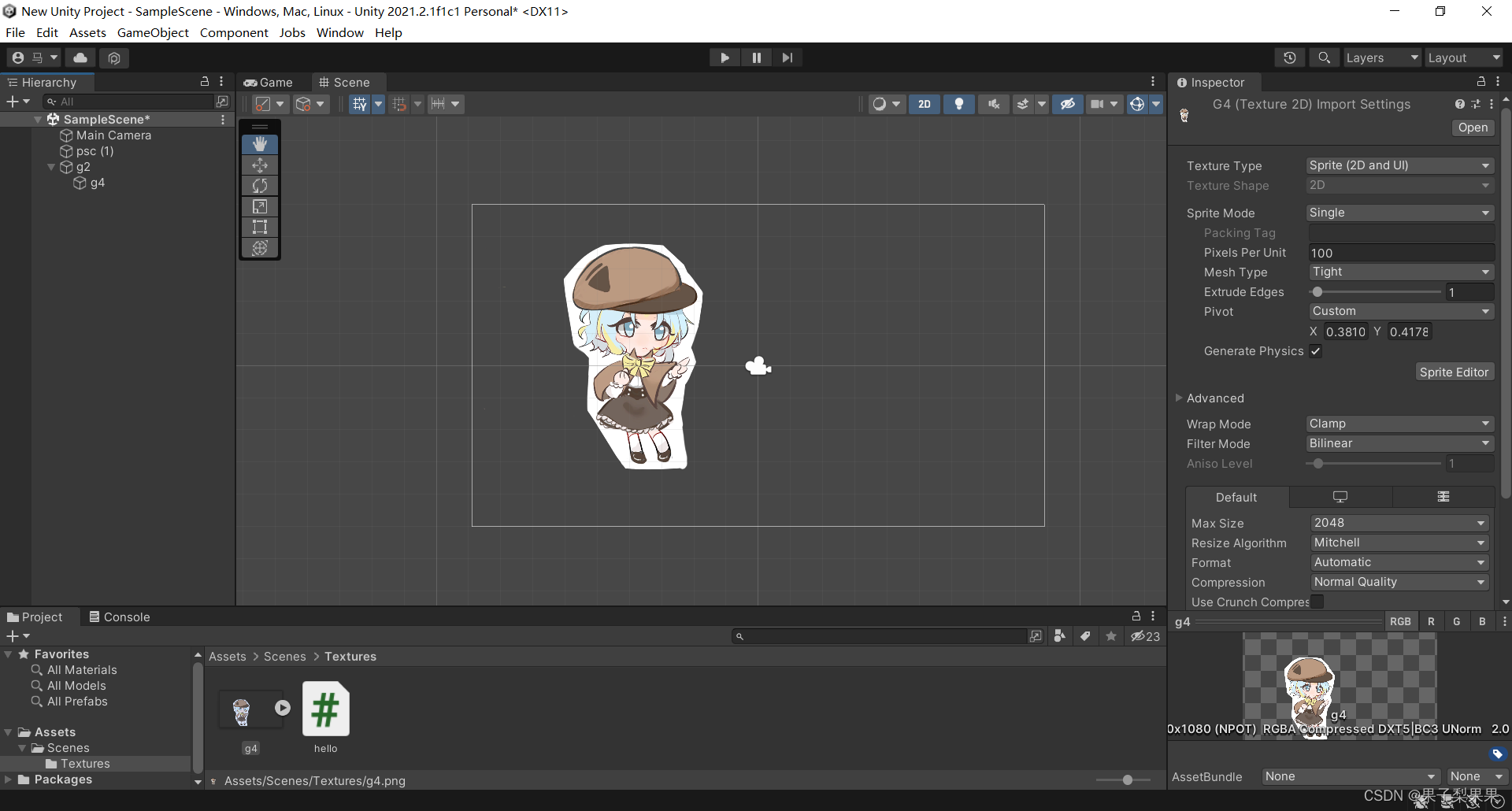Toggle Use Crunch Compression checkbox
This screenshot has width=1512, height=811.
click(1317, 602)
